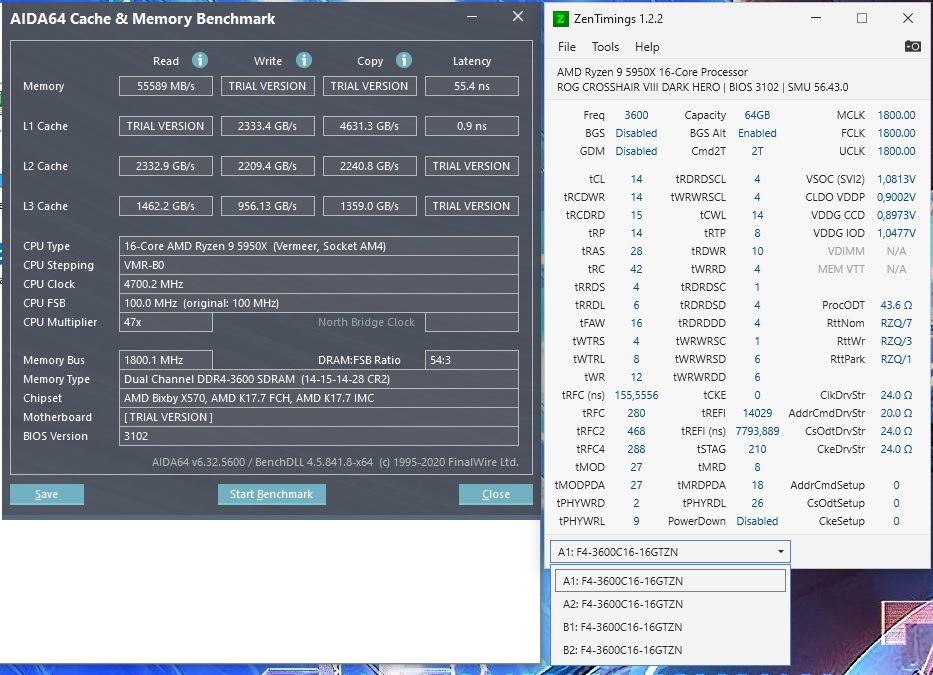
Task: Select A1: F4-3600C16-16GTZN from the list
Action: coord(670,581)
